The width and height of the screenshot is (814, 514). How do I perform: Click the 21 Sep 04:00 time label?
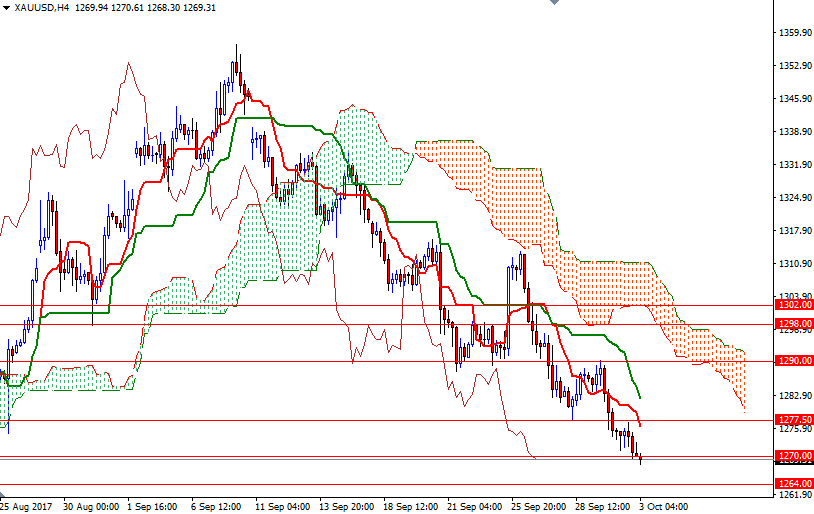coord(475,507)
